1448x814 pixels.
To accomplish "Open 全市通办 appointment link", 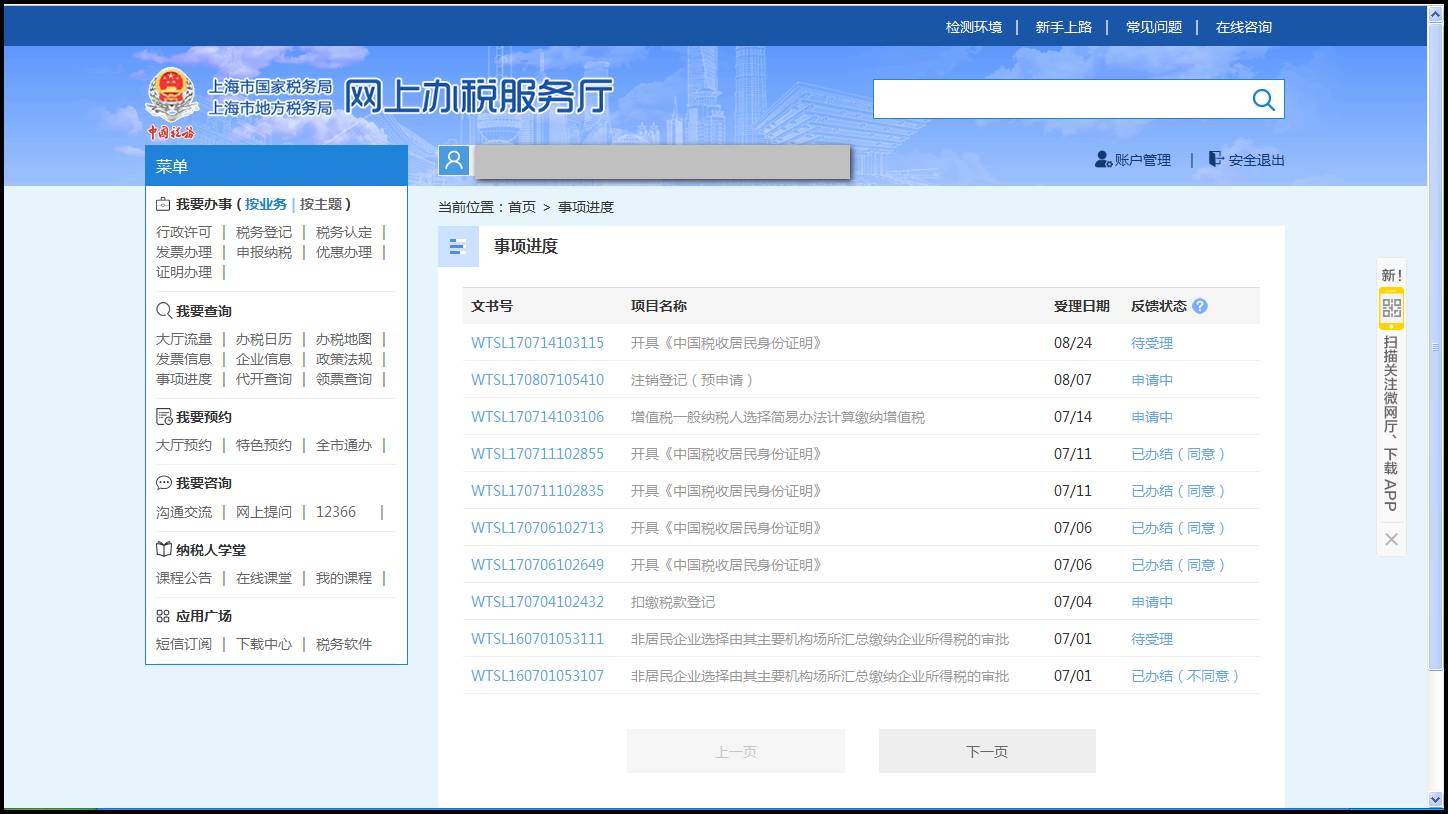I will [344, 445].
